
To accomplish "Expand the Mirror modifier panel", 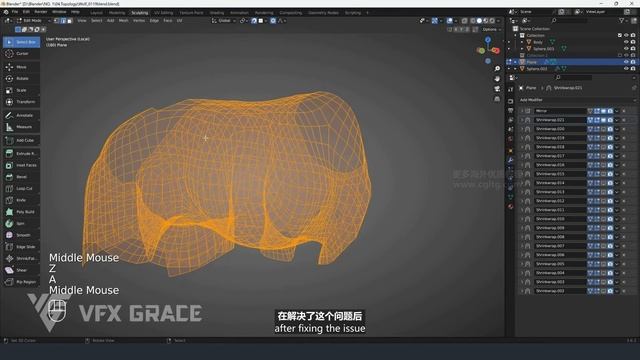I will [x=522, y=111].
